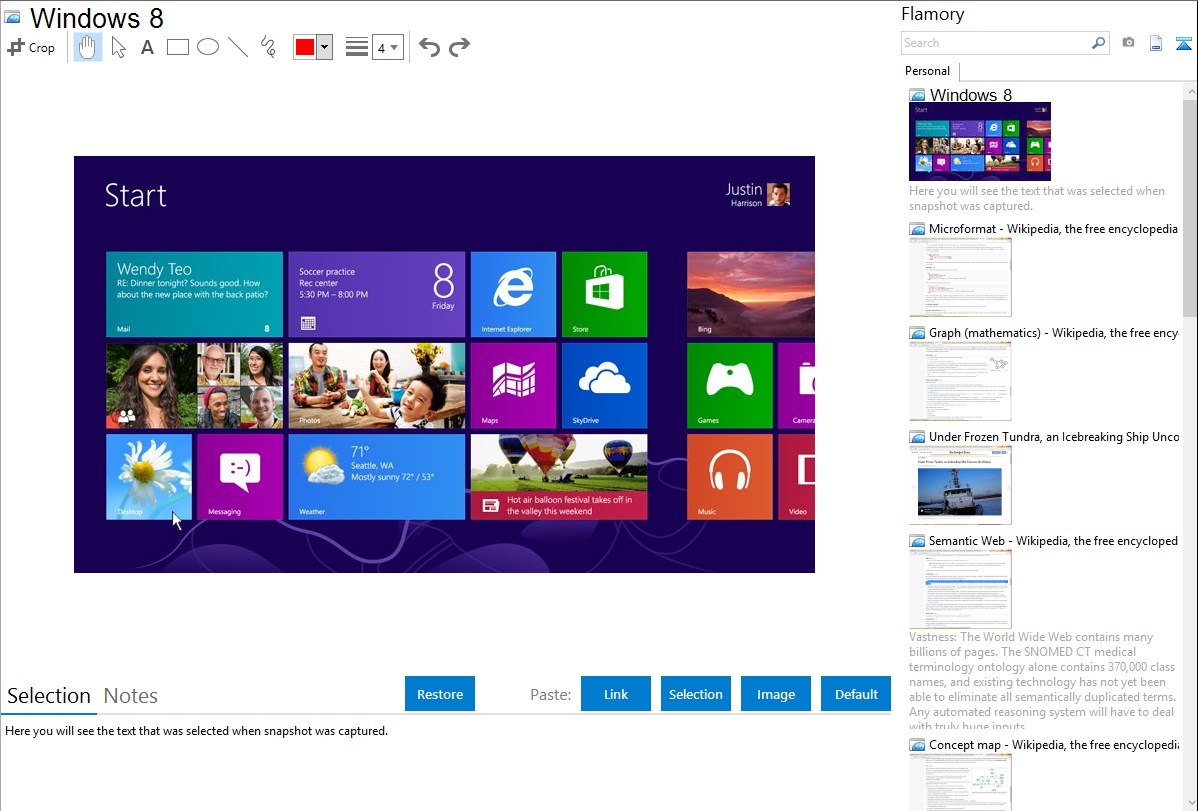The width and height of the screenshot is (1198, 811).
Task: Click the Photos tile
Action: [x=377, y=385]
